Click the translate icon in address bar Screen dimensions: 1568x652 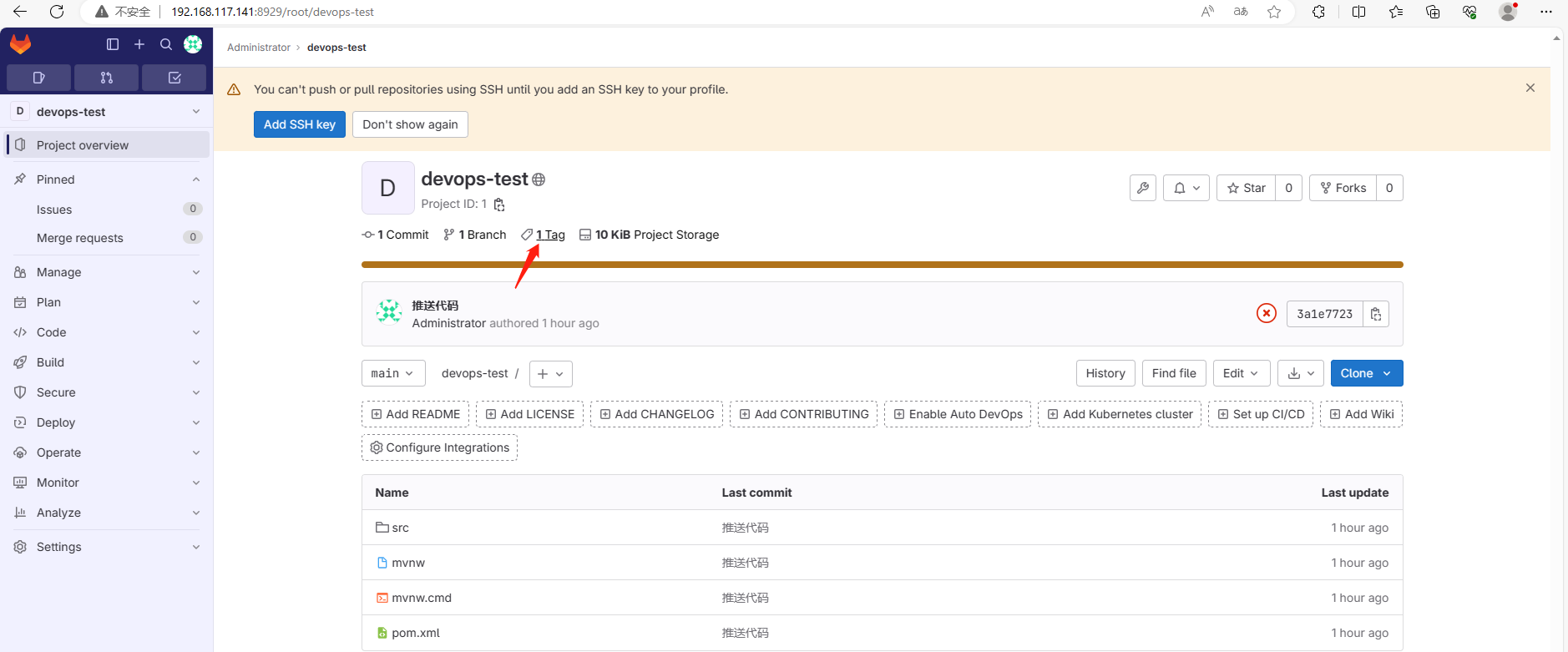point(1241,12)
